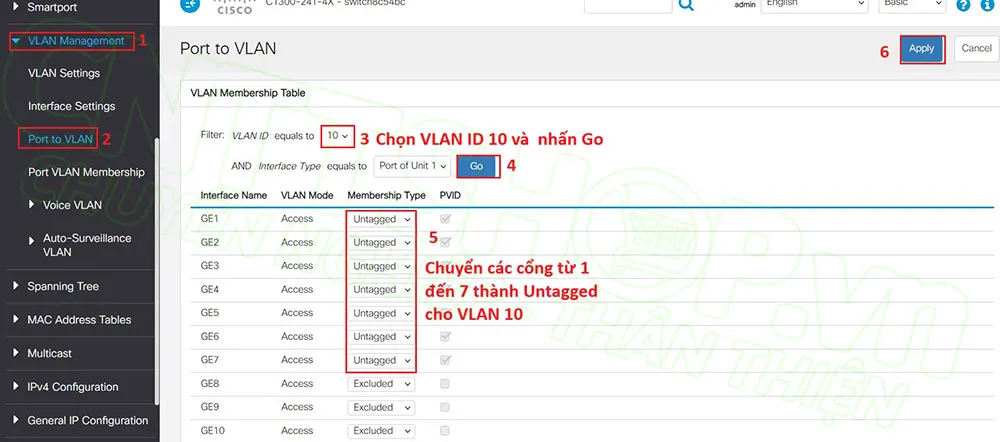Open the English language dropdown
This screenshot has width=1000, height=442.
(x=814, y=4)
